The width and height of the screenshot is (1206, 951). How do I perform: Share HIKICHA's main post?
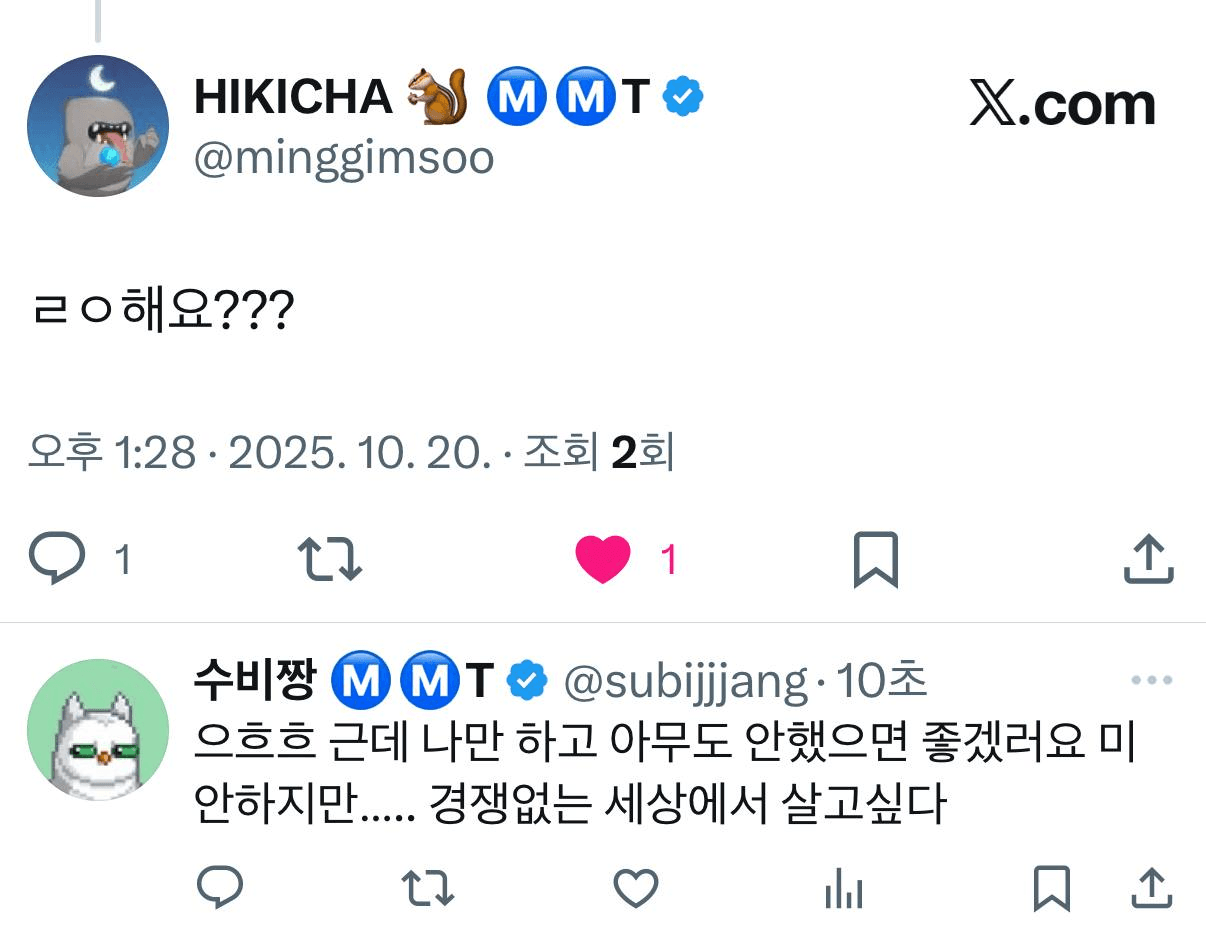pos(1147,559)
